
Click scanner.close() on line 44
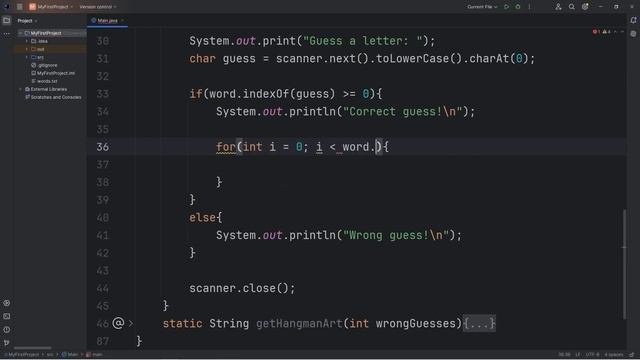click(242, 288)
